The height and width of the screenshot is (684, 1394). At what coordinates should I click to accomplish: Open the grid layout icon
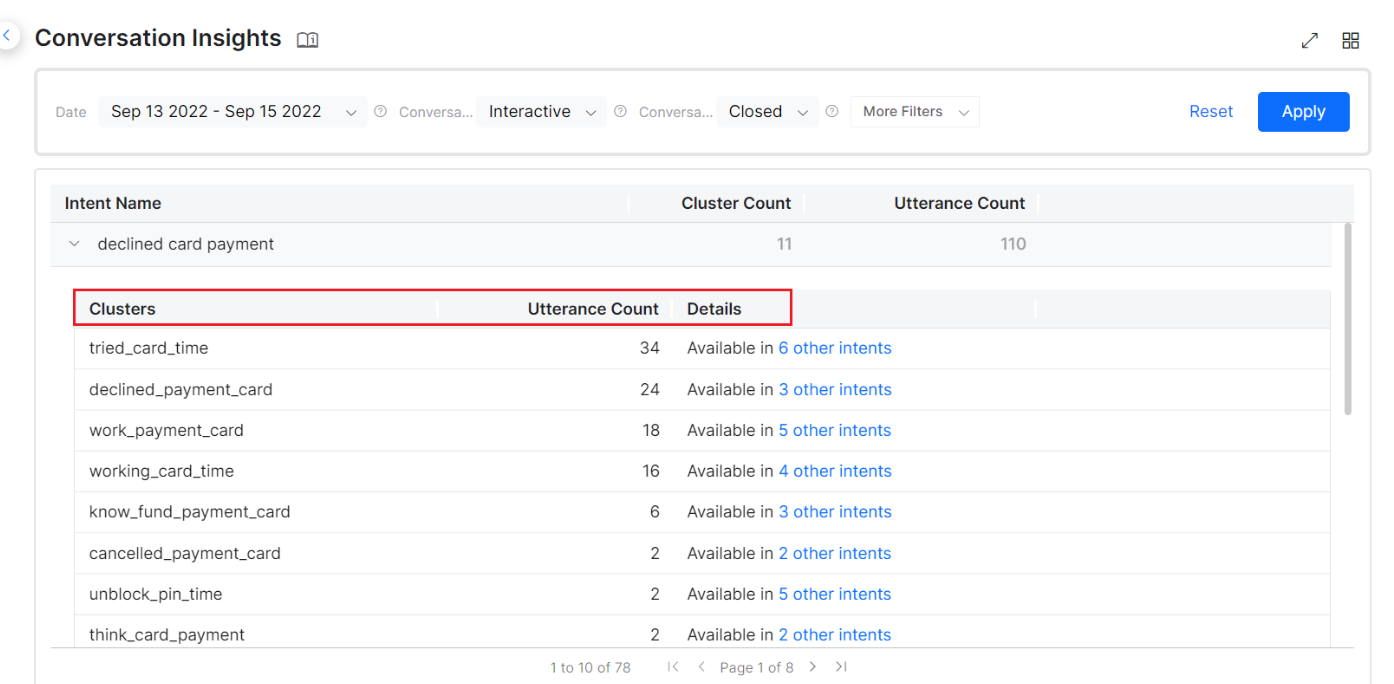pyautogui.click(x=1351, y=41)
